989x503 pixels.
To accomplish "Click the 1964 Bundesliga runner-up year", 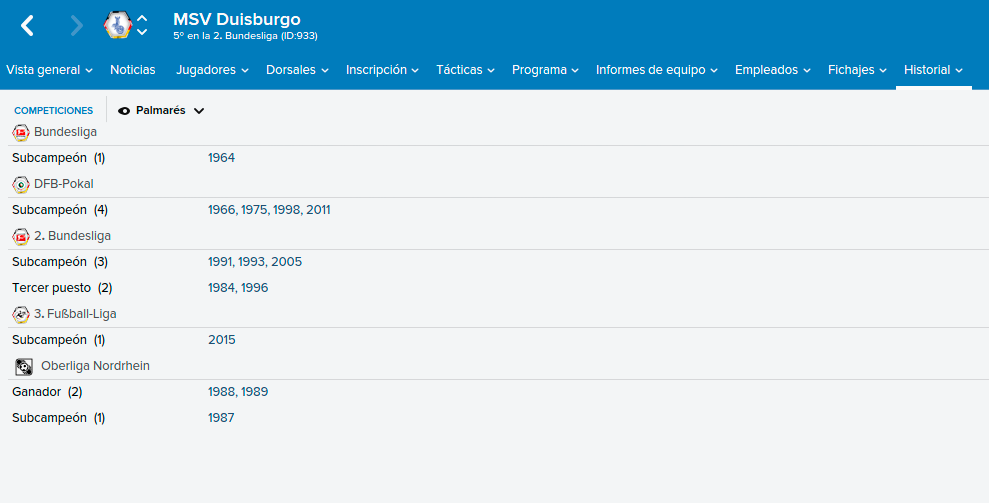I will [221, 158].
